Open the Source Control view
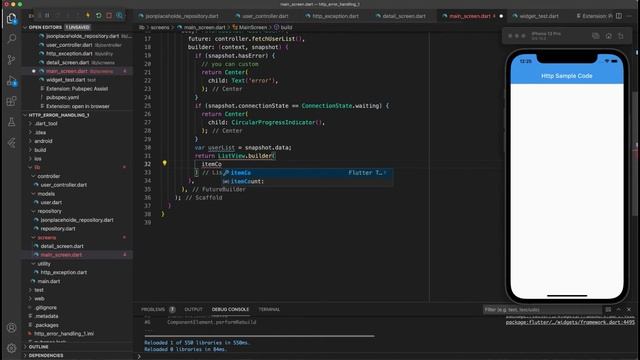 click(x=11, y=60)
